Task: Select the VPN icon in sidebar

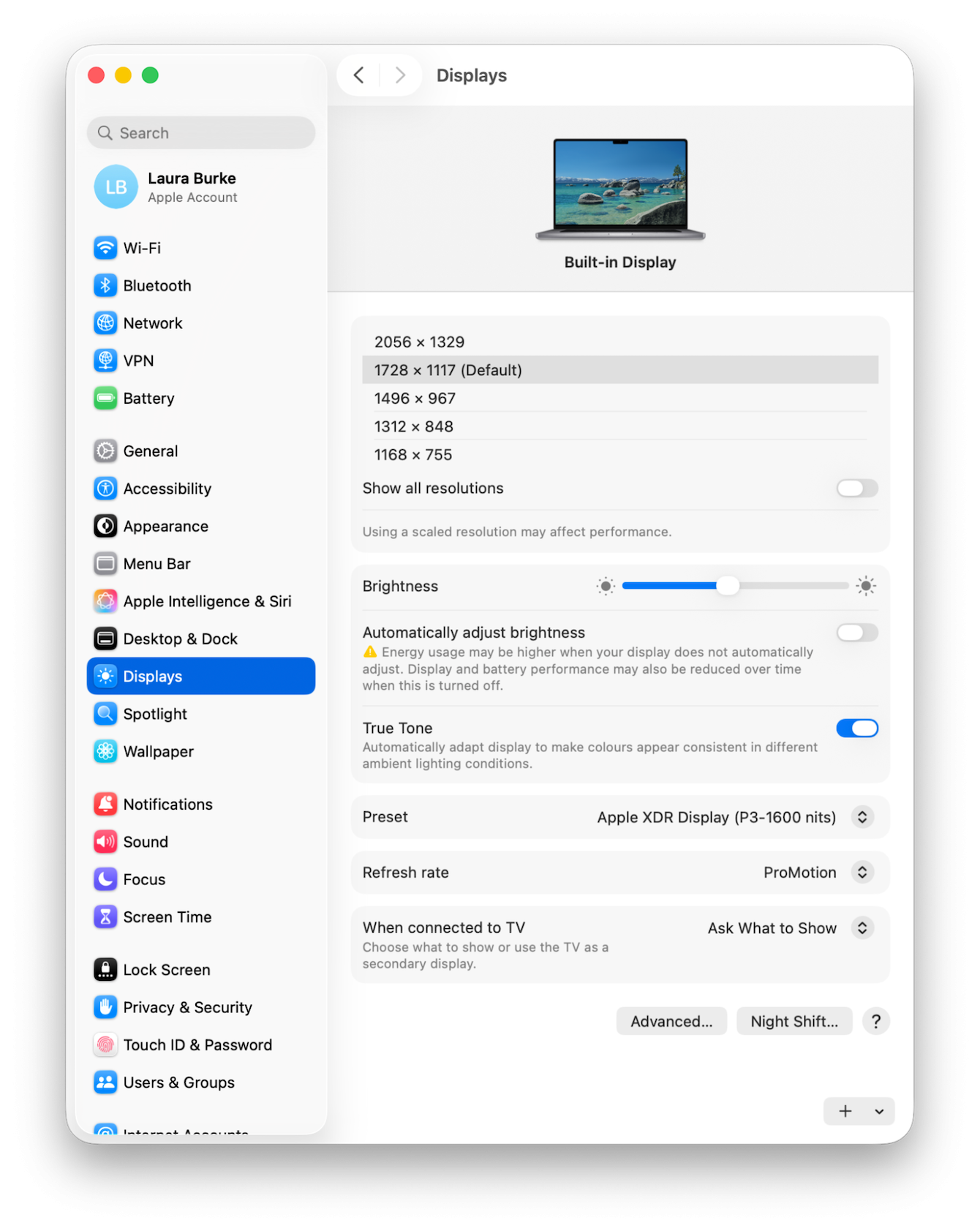Action: [x=105, y=361]
